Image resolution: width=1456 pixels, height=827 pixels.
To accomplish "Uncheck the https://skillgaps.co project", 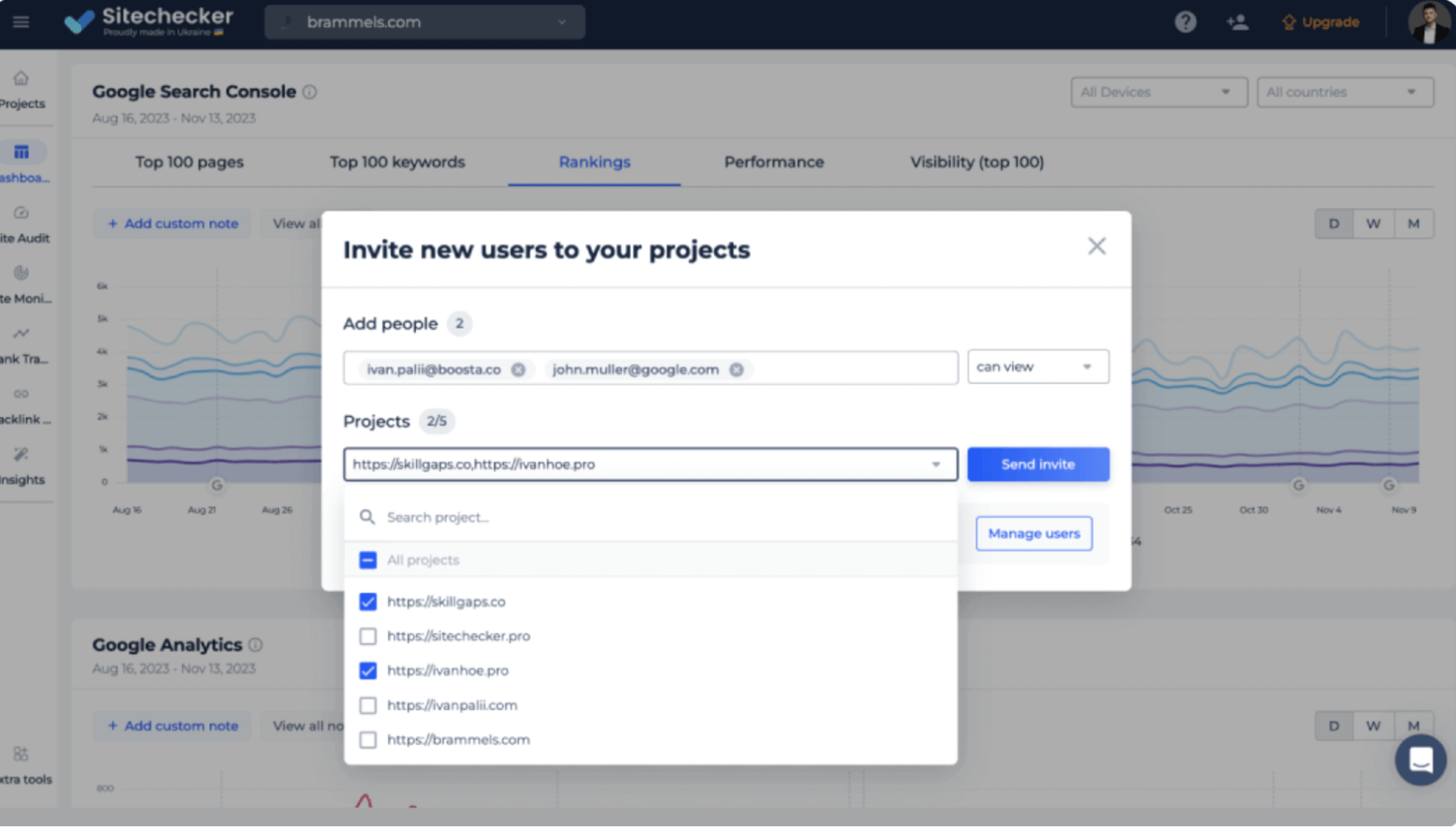I will tap(368, 602).
